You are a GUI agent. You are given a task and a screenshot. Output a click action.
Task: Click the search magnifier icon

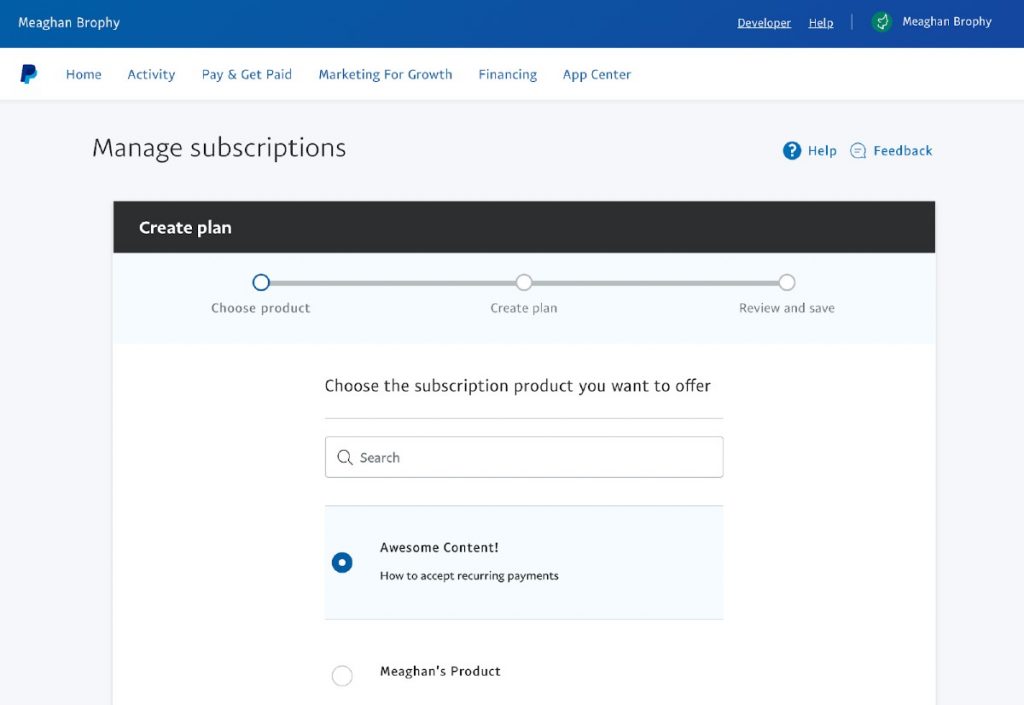pos(344,456)
